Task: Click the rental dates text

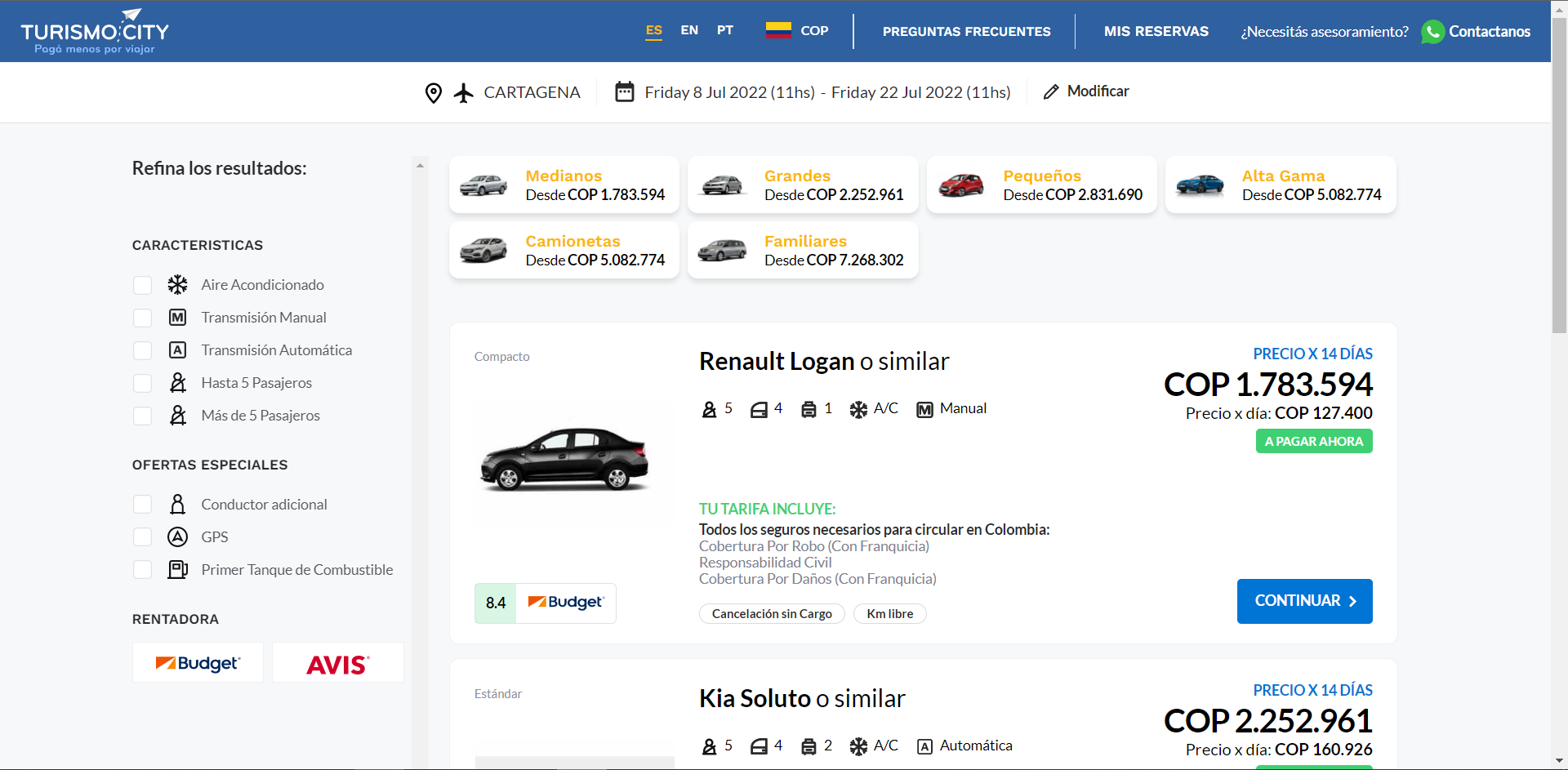Action: [x=827, y=92]
